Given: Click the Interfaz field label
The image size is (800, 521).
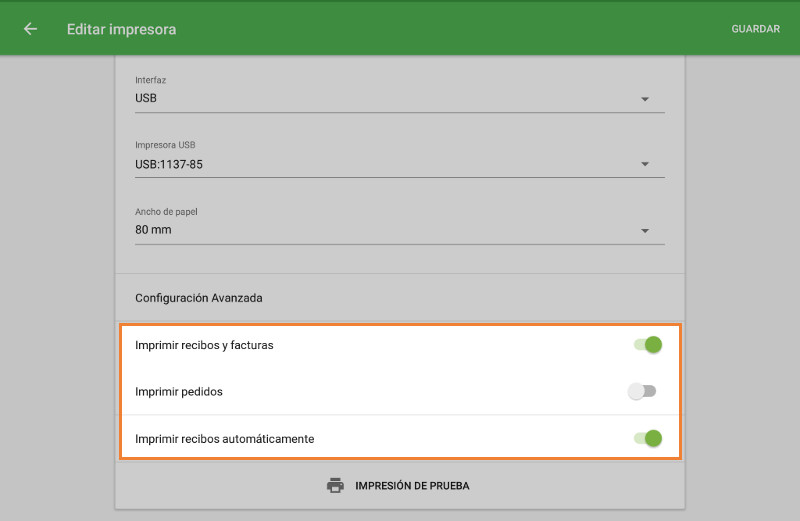Looking at the screenshot, I should [x=150, y=80].
